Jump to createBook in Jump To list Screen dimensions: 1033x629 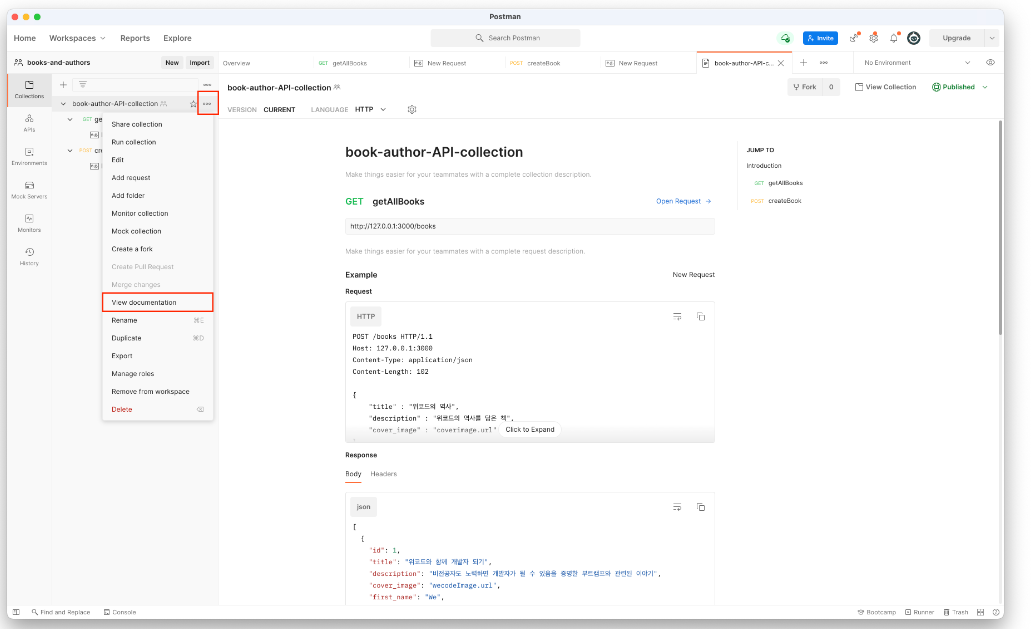click(x=785, y=201)
